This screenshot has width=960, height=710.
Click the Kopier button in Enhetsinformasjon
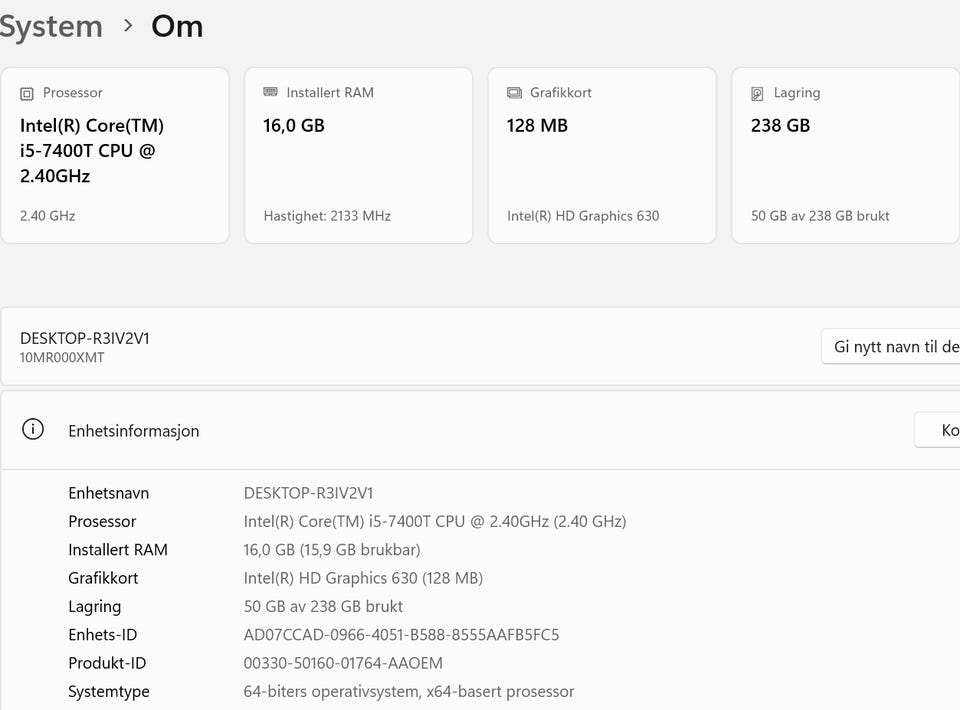coord(937,430)
